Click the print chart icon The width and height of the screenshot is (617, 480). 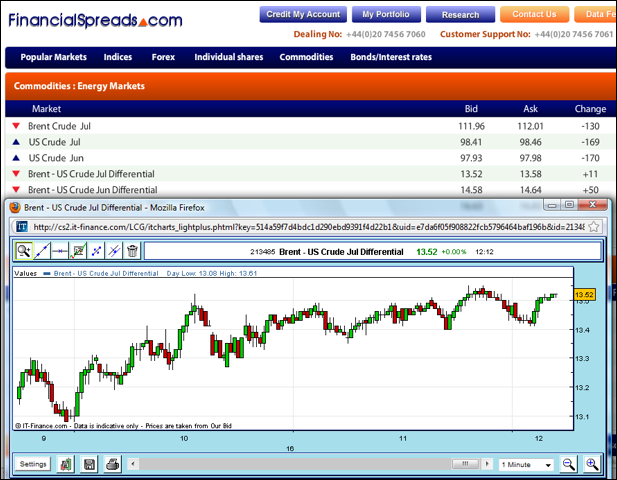point(113,464)
